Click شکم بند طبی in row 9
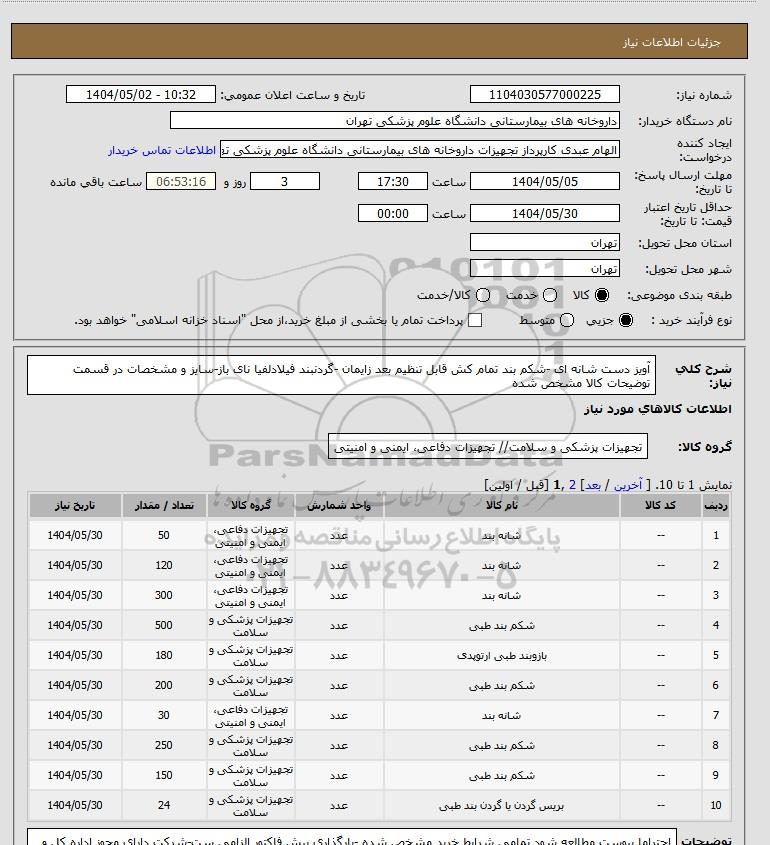 [502, 775]
